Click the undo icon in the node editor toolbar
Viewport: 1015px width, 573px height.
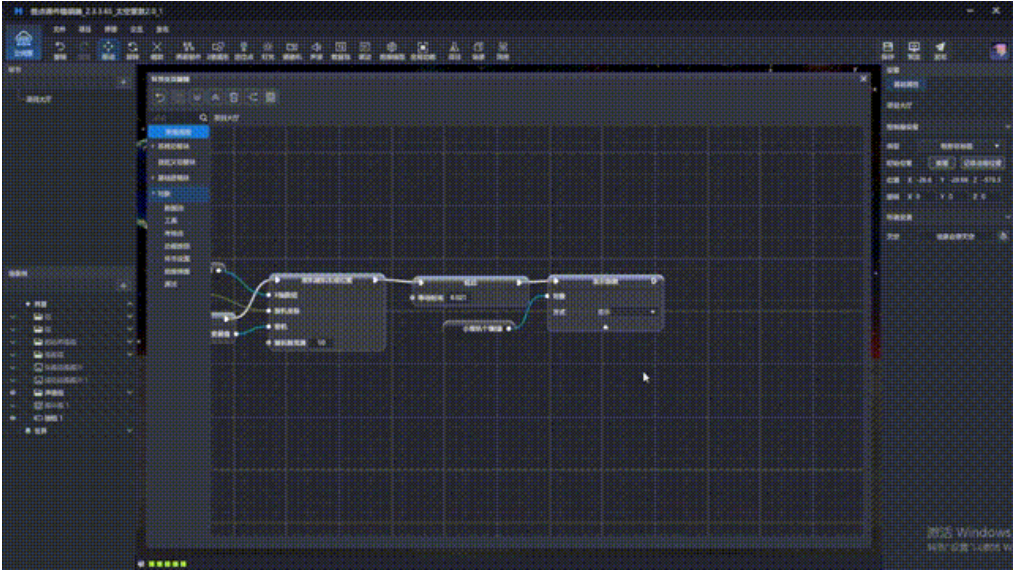[x=160, y=97]
